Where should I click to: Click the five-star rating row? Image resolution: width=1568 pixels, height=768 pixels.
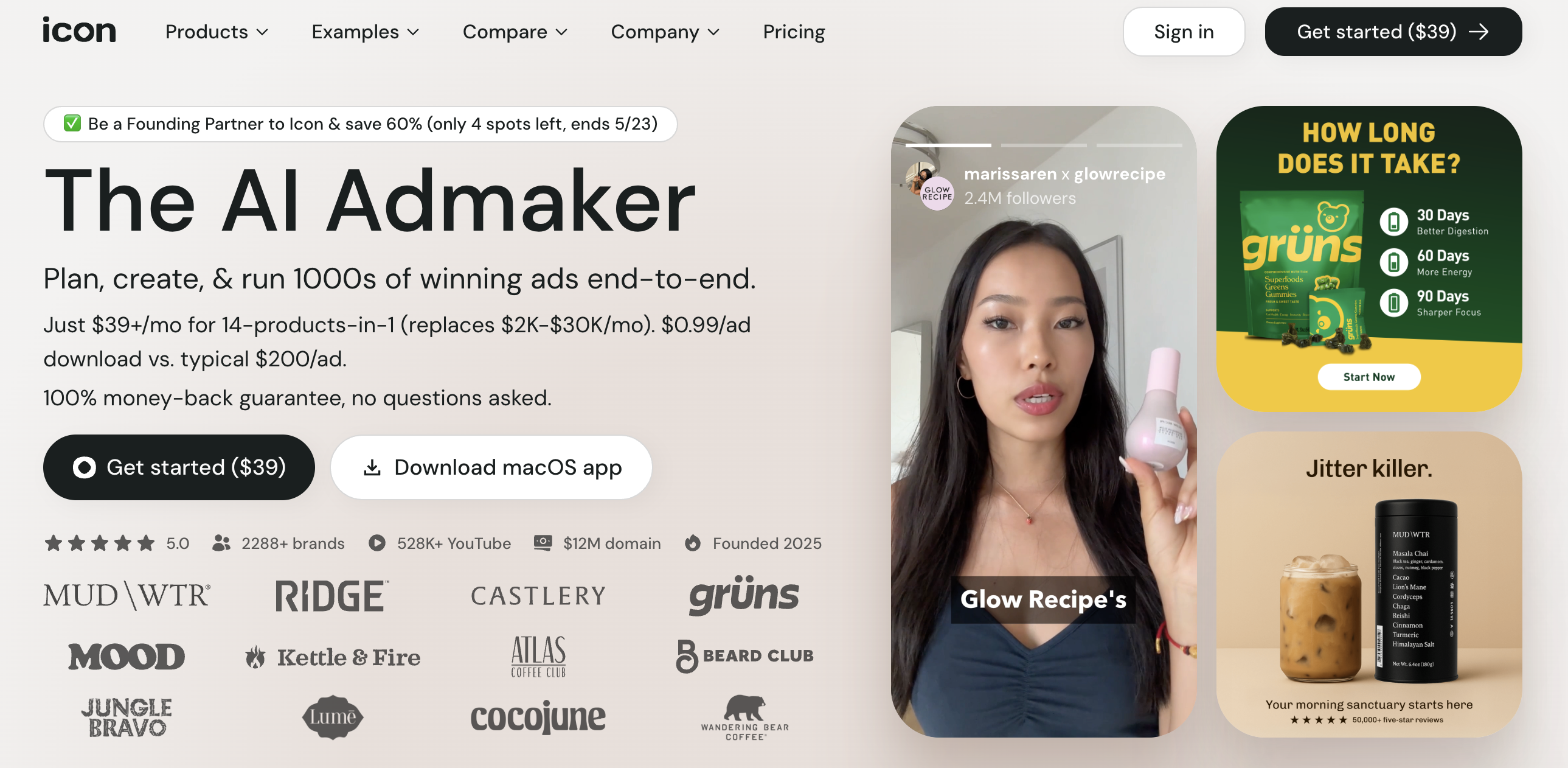(x=99, y=543)
